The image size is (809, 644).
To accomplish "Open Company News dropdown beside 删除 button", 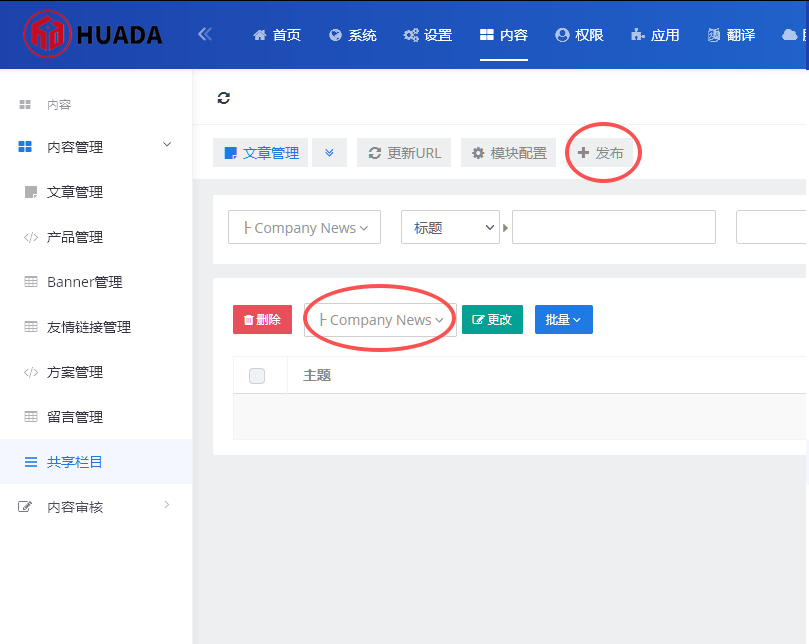I will pos(381,319).
